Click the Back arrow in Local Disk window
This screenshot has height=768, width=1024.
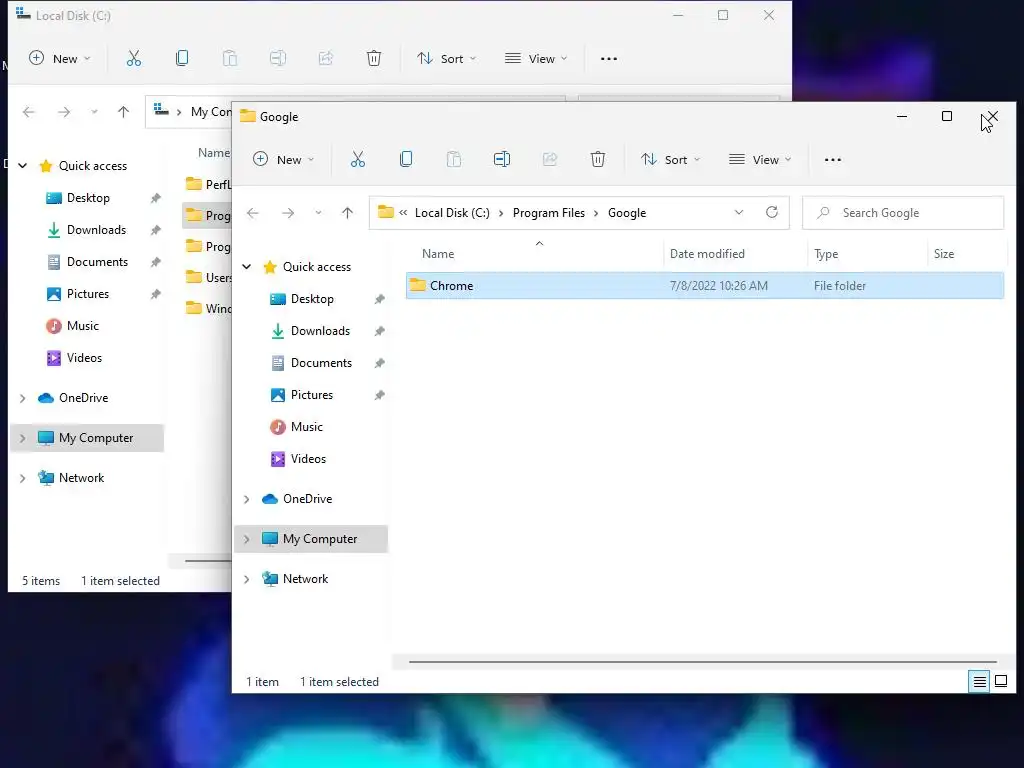(29, 112)
